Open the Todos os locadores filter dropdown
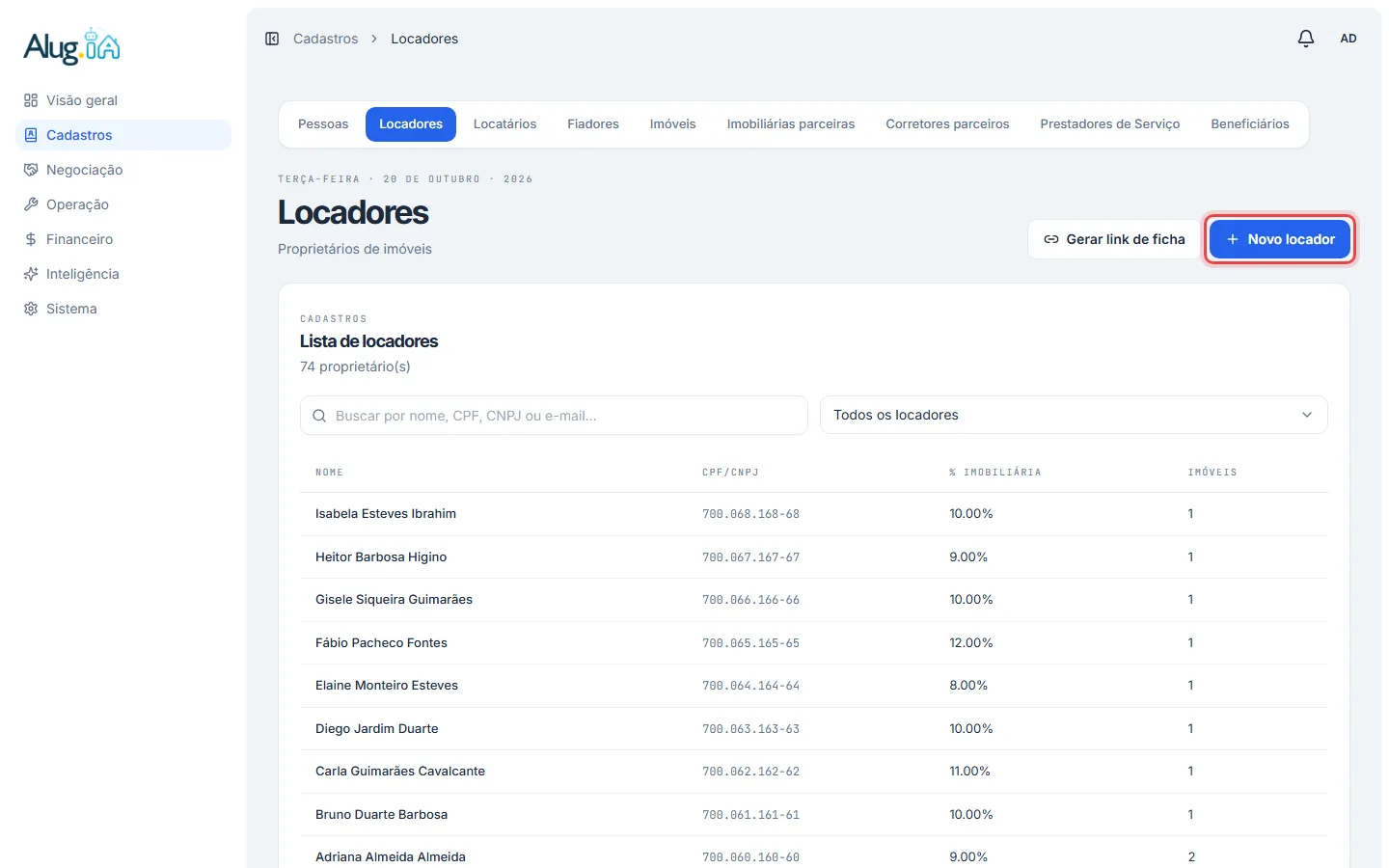Image resolution: width=1389 pixels, height=868 pixels. (1074, 415)
